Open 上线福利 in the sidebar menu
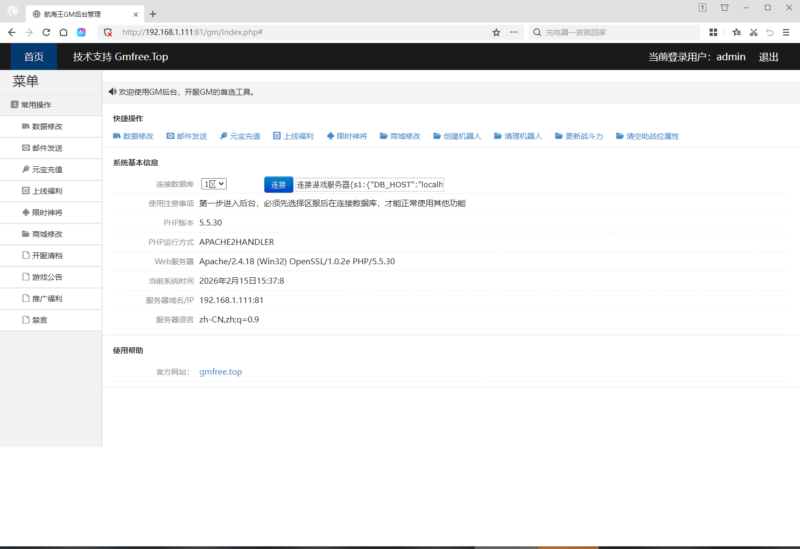Screen dimensions: 800x549 (x=51, y=191)
